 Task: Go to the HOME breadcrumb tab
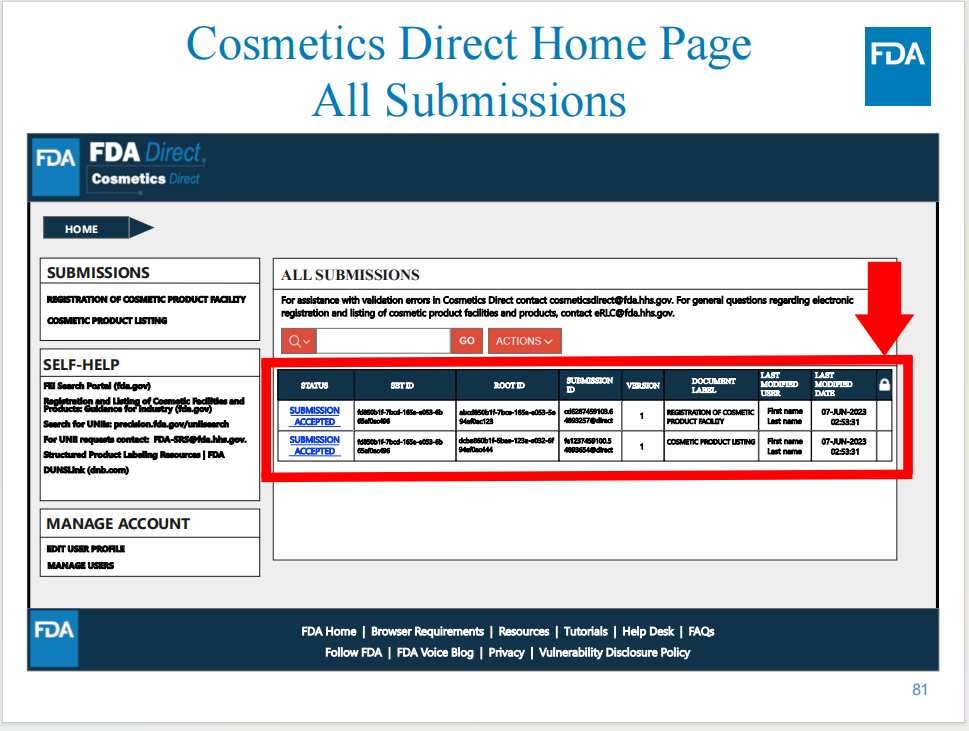click(83, 229)
